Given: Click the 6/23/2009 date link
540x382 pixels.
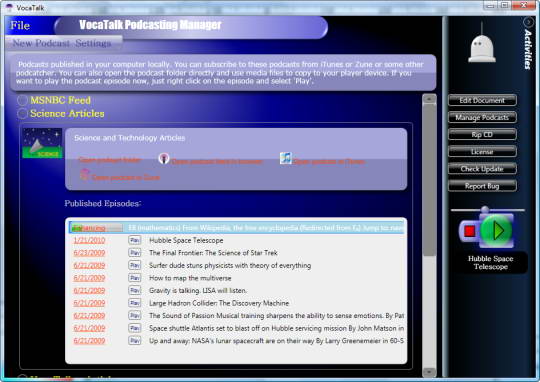Looking at the screenshot, I should pos(89,253).
